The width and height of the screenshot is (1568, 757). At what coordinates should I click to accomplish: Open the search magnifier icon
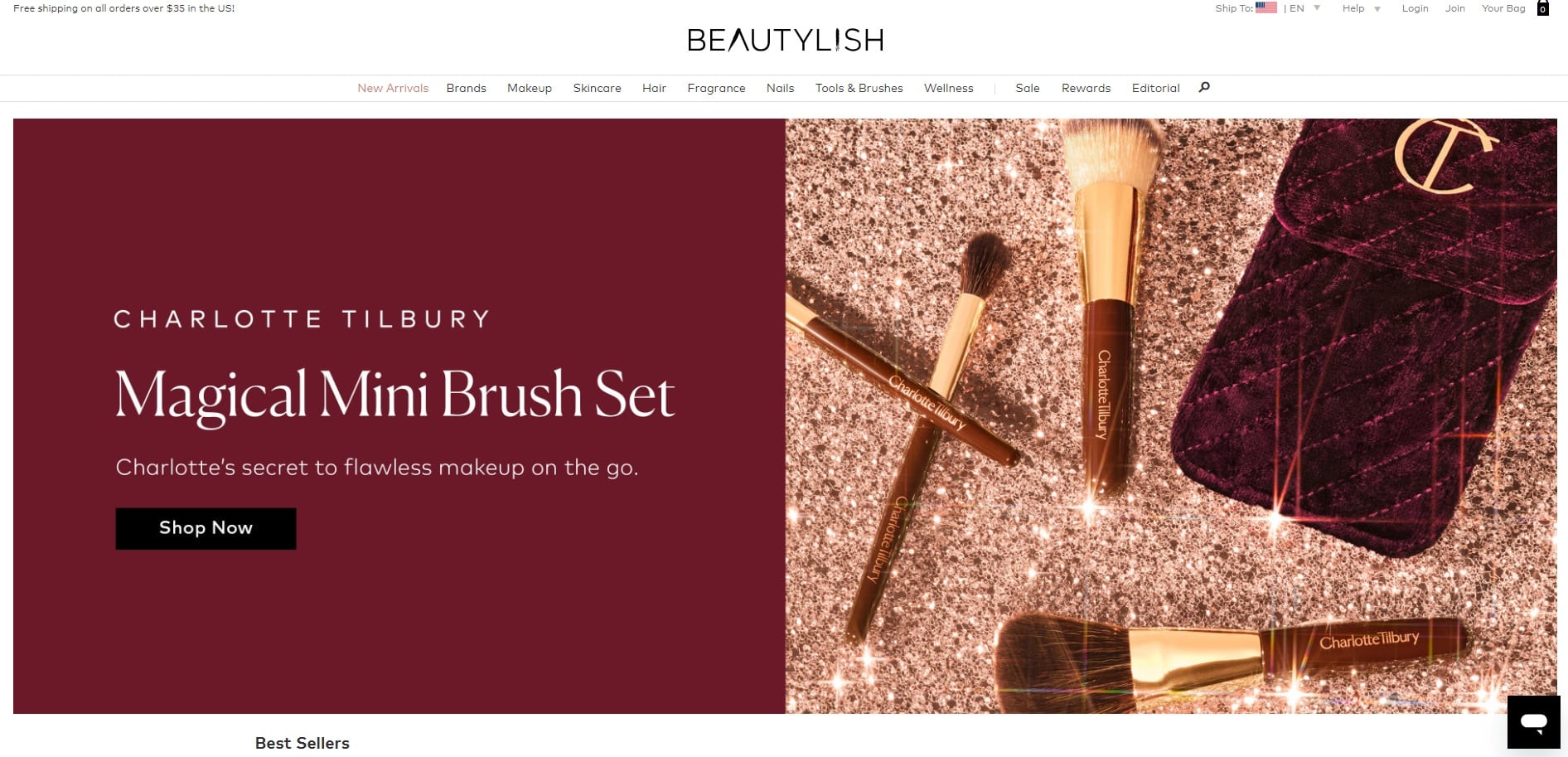coord(1204,87)
